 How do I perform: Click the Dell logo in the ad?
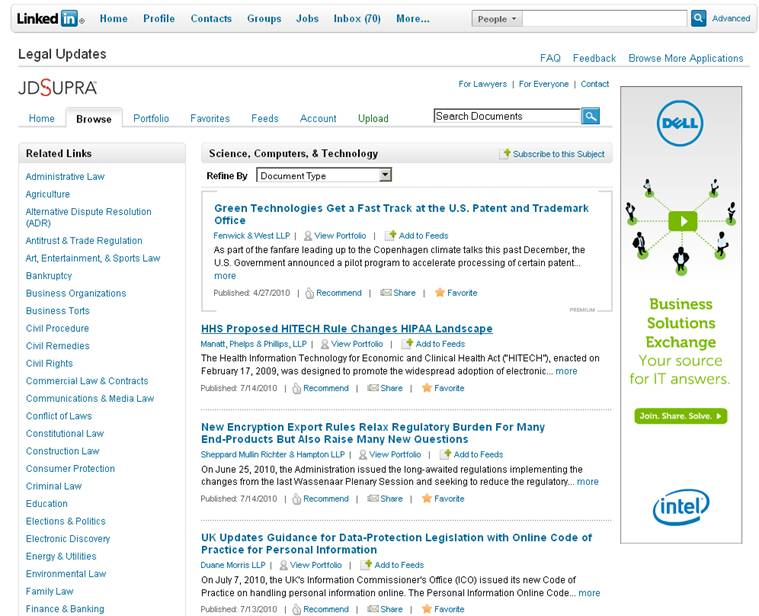tap(680, 123)
